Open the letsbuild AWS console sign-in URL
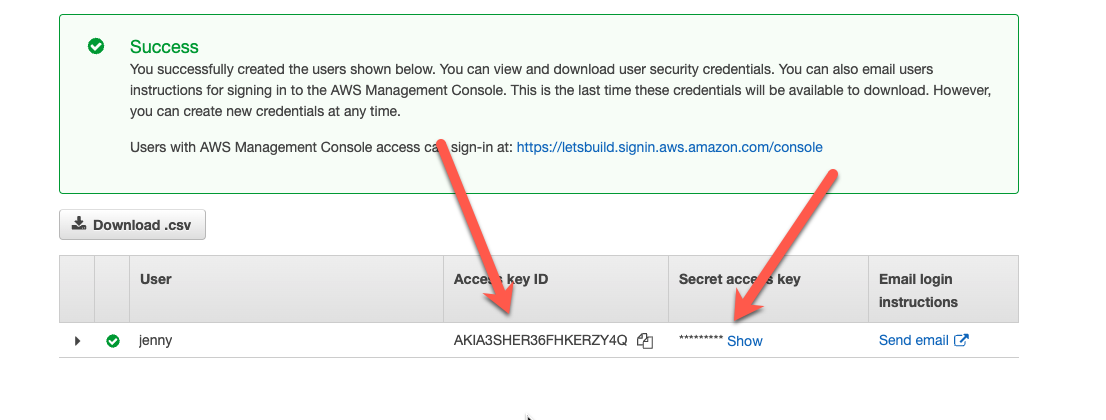Viewport: 1106px width, 420px height. [669, 148]
